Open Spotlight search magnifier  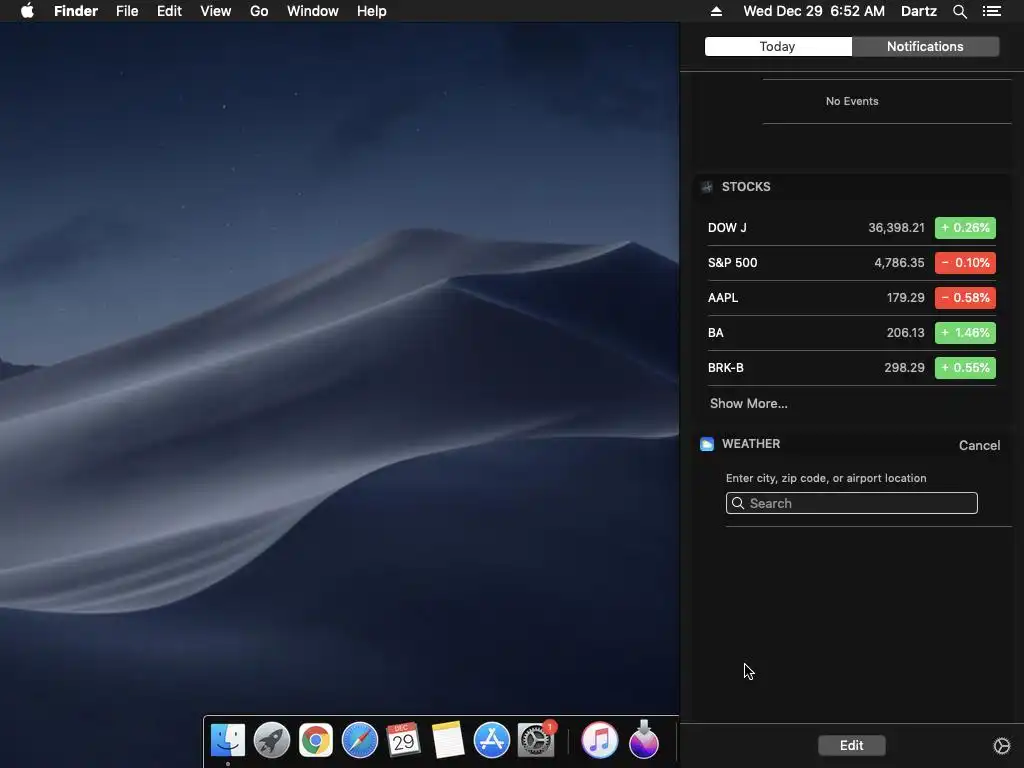pyautogui.click(x=959, y=11)
